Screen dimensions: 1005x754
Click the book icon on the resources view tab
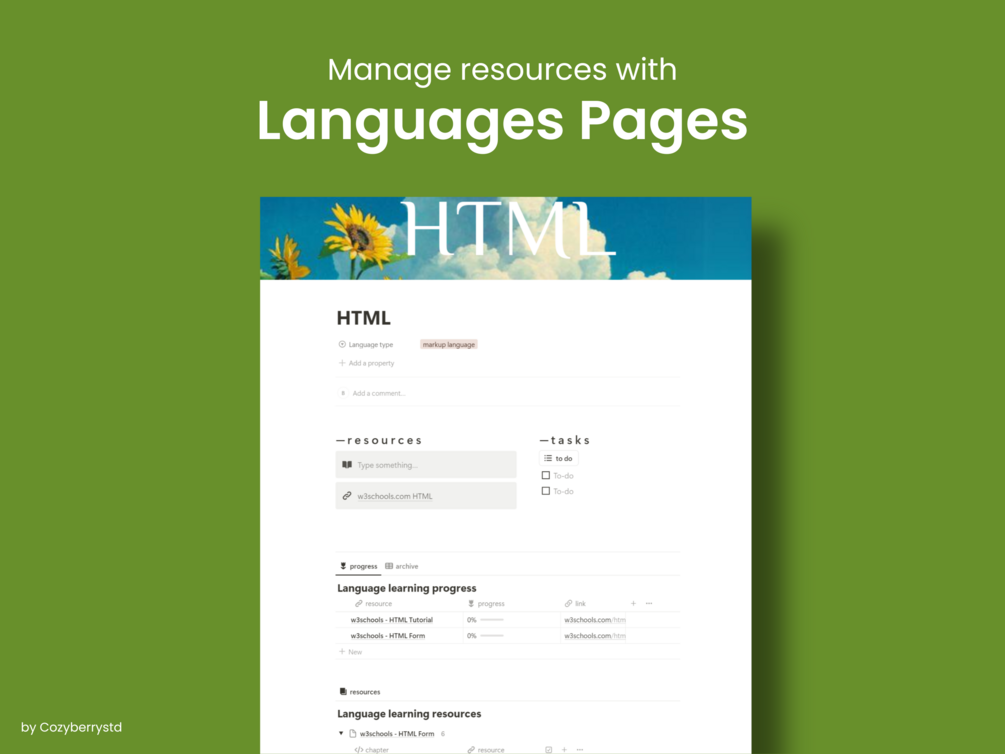click(x=343, y=692)
